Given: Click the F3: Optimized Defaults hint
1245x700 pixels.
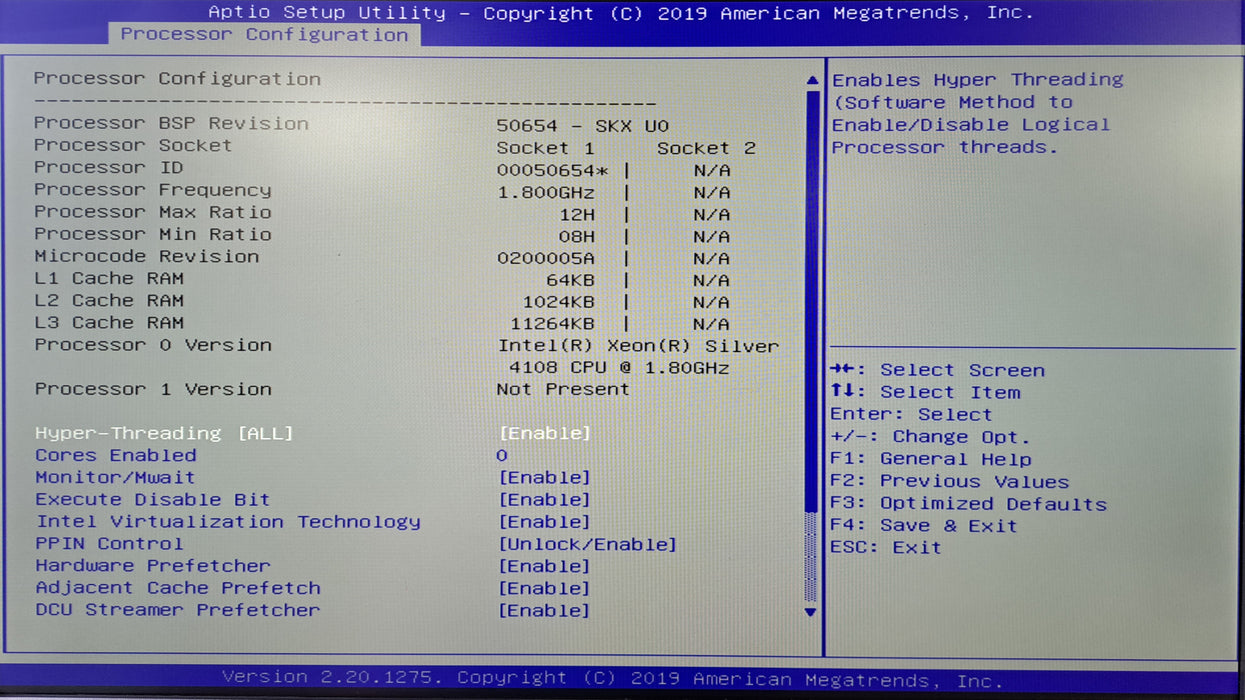Looking at the screenshot, I should (968, 505).
